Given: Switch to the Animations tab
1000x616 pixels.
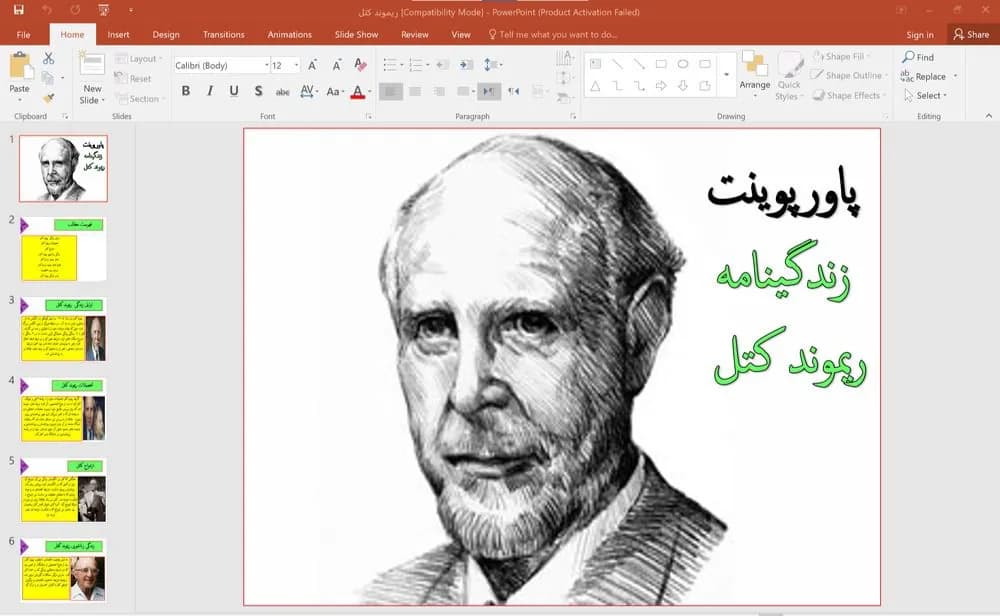Looking at the screenshot, I should [x=290, y=34].
